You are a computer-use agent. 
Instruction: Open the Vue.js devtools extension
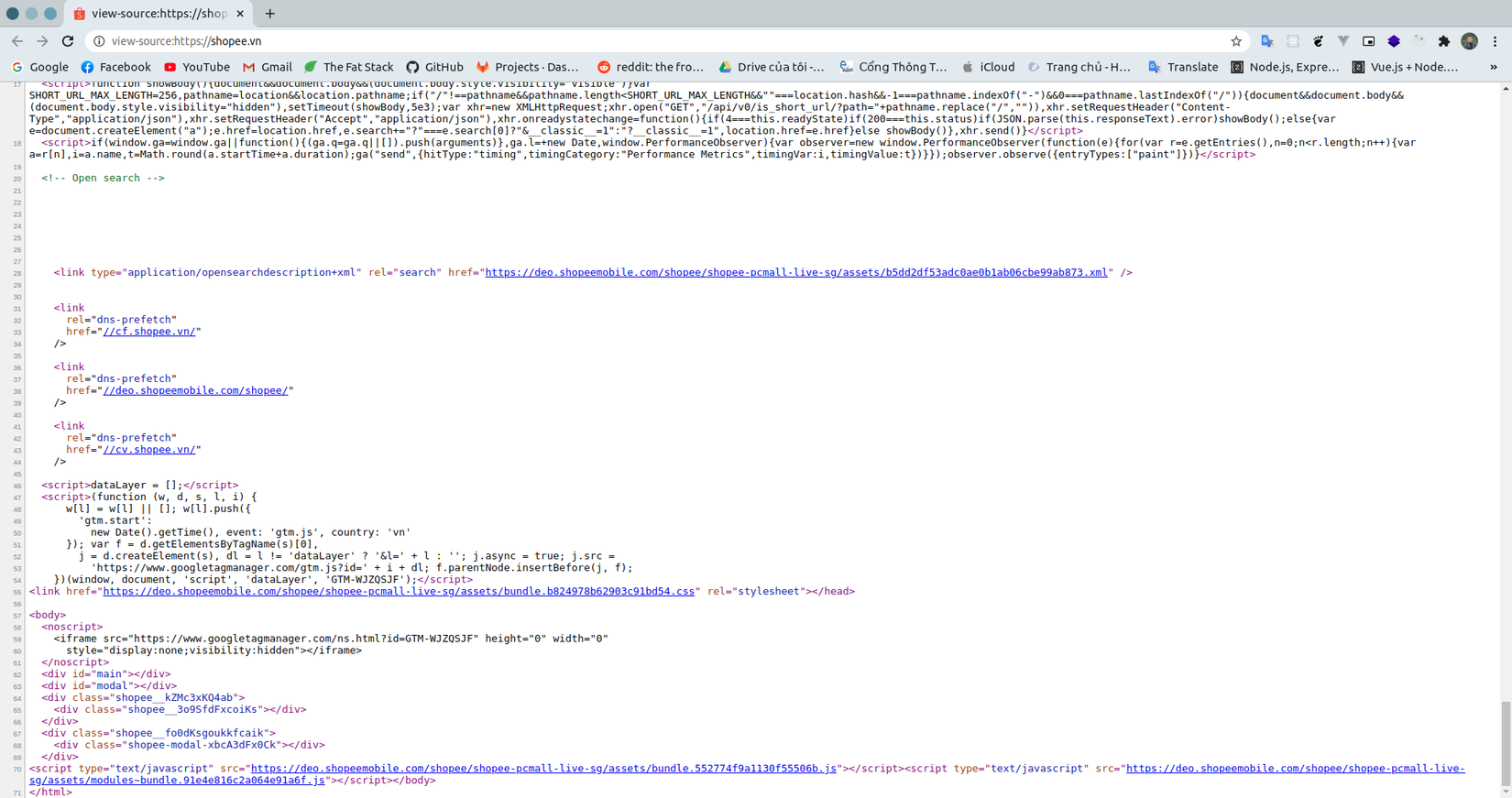pos(1343,41)
